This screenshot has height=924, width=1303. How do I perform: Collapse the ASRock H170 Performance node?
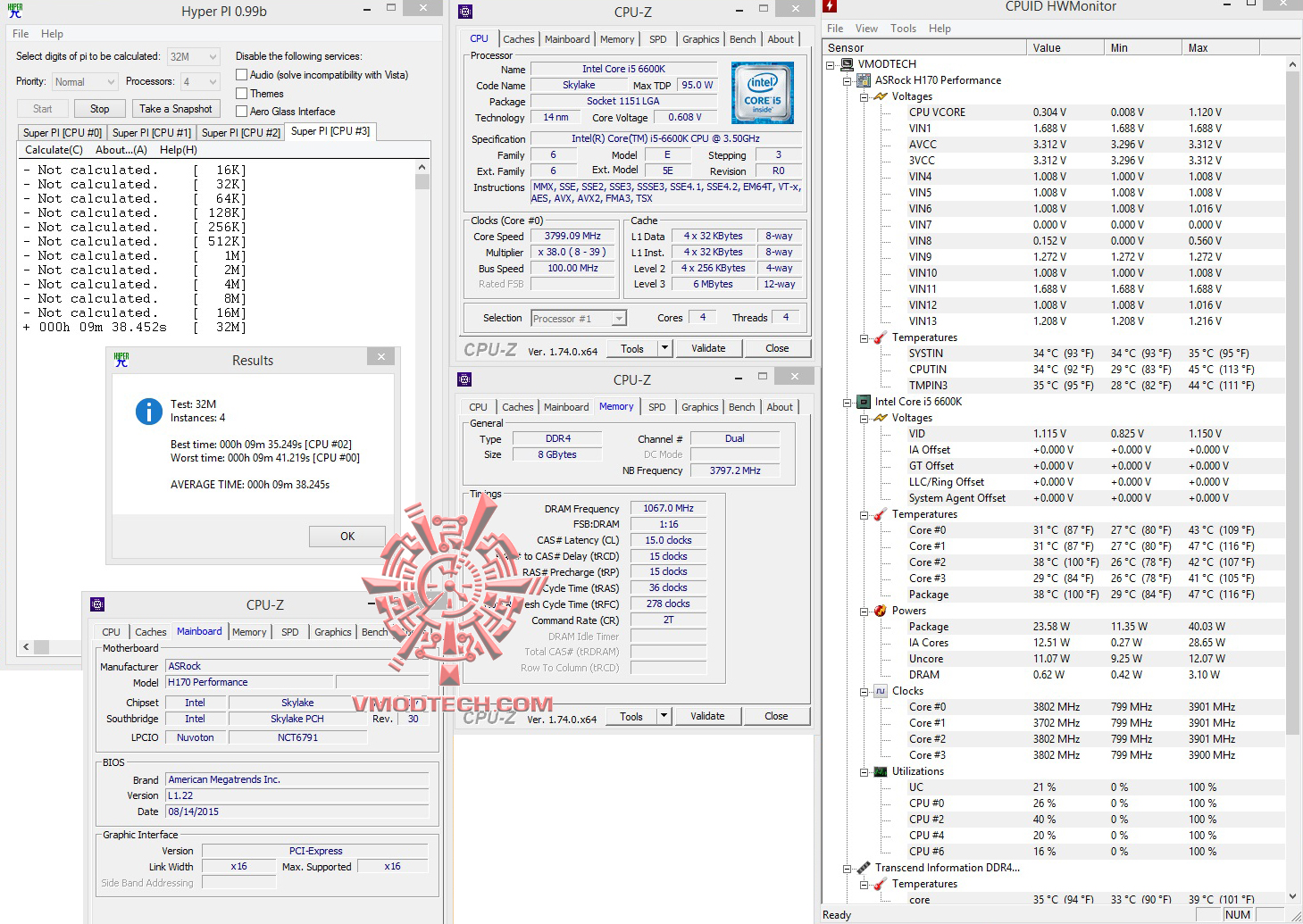(x=848, y=80)
